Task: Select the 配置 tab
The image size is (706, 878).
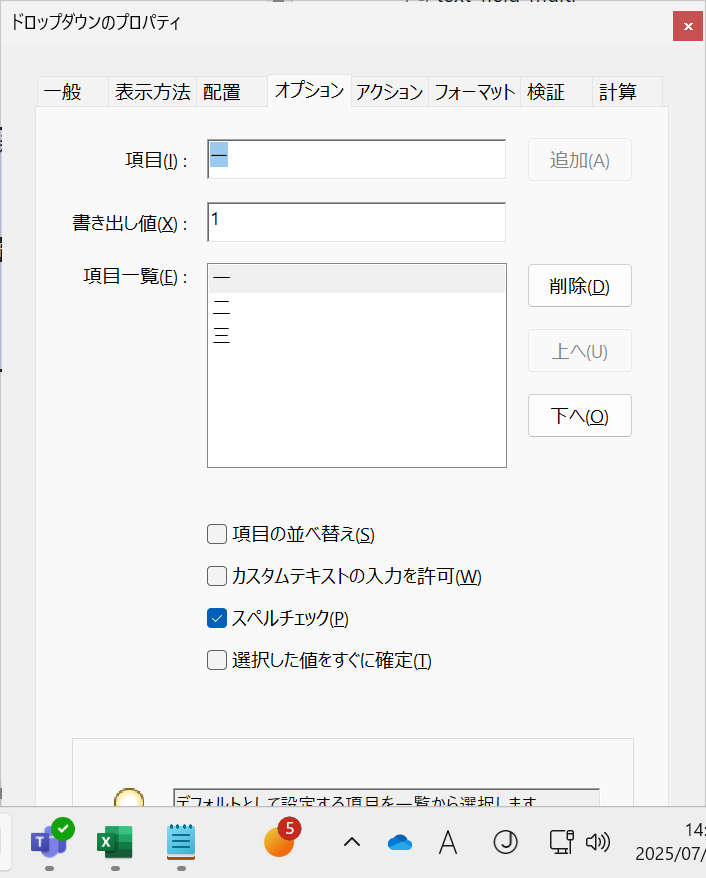Action: [x=231, y=91]
